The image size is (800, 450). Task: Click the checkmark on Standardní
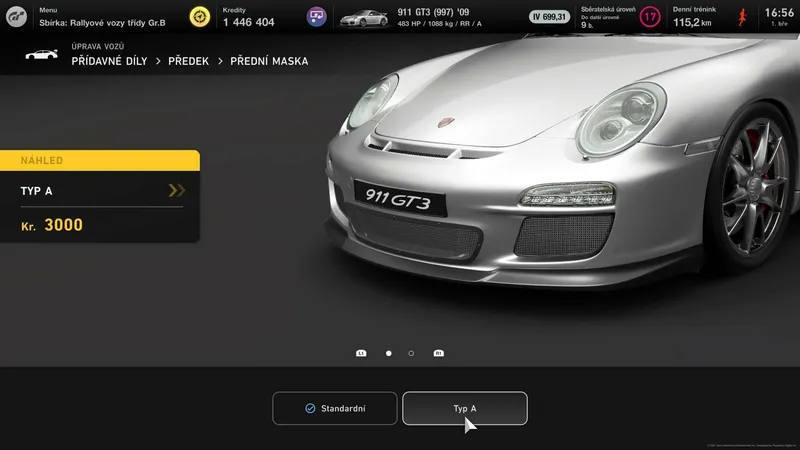pyautogui.click(x=310, y=408)
